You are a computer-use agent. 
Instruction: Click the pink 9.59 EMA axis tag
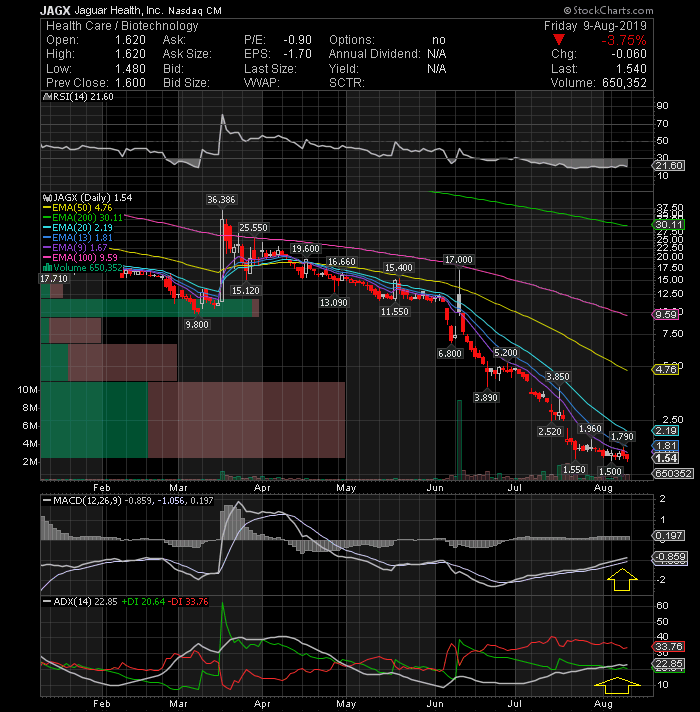(666, 314)
